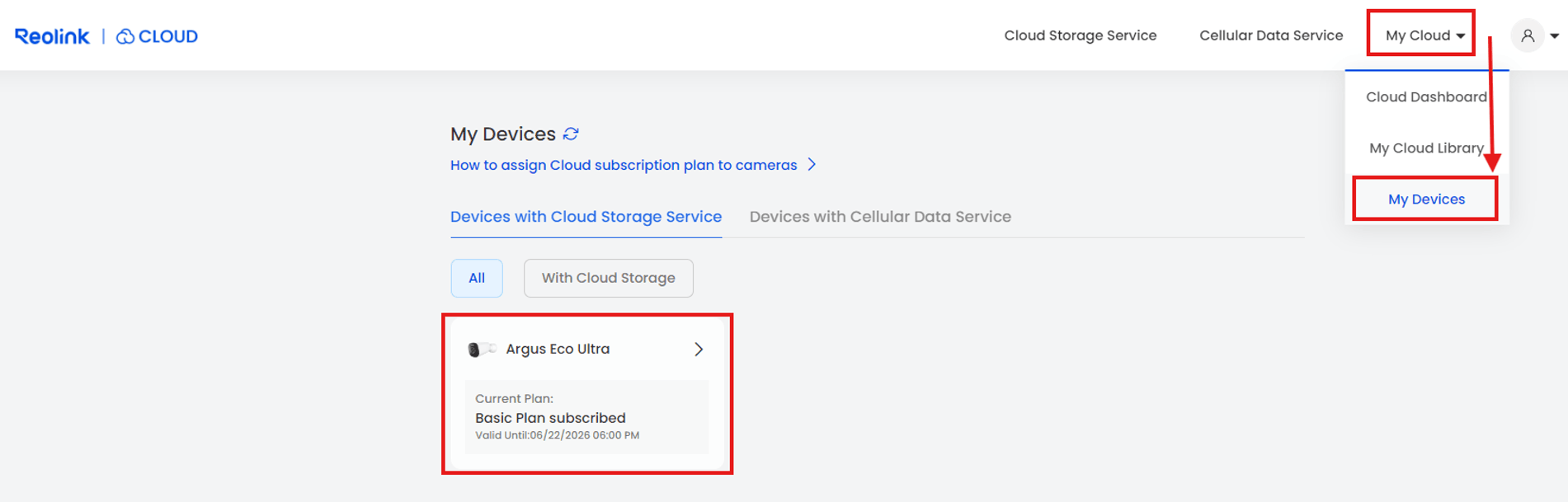Filter by With Cloud Storage
The image size is (1568, 502).
point(608,278)
